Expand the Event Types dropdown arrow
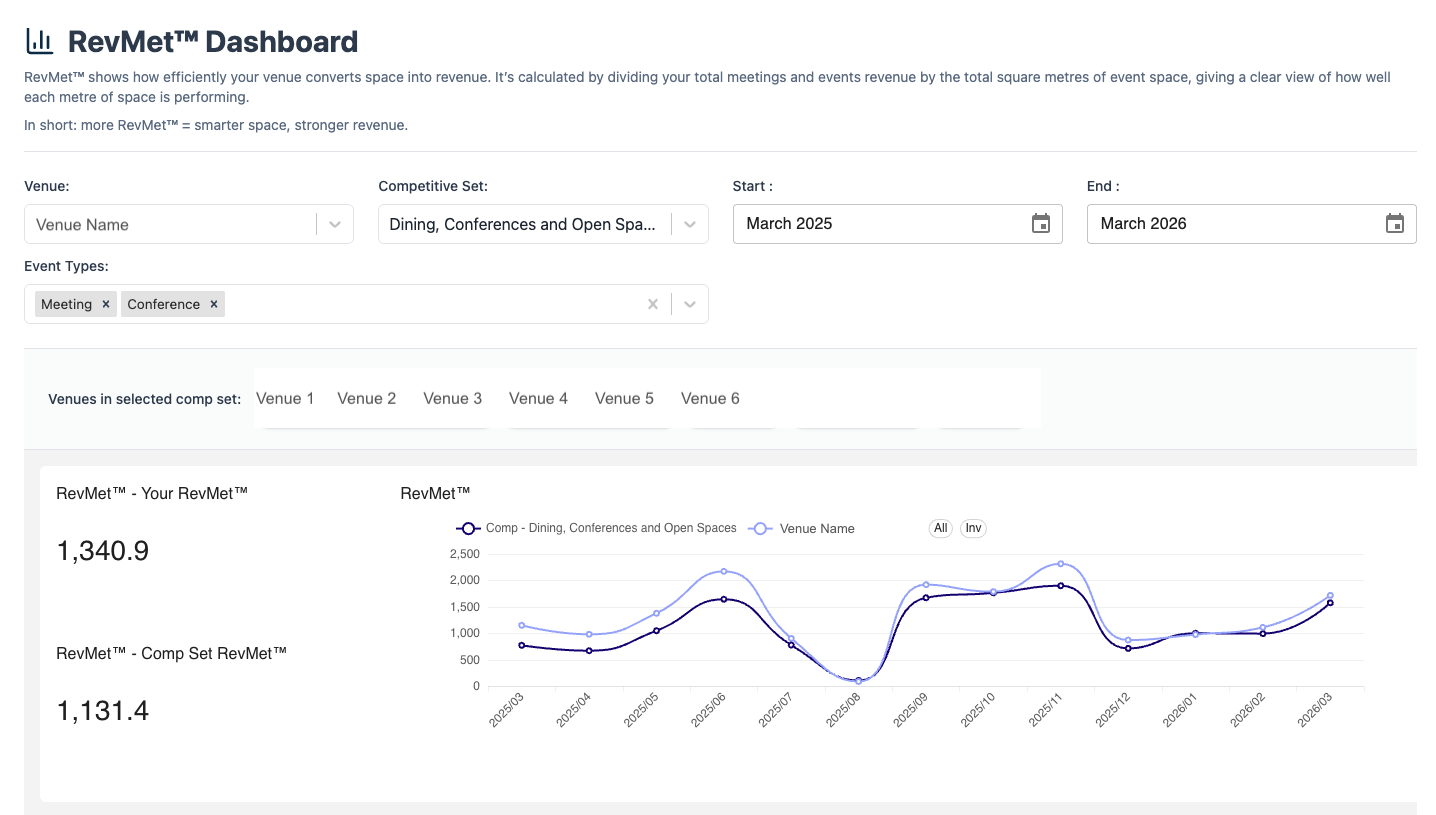This screenshot has width=1436, height=815. [x=689, y=304]
